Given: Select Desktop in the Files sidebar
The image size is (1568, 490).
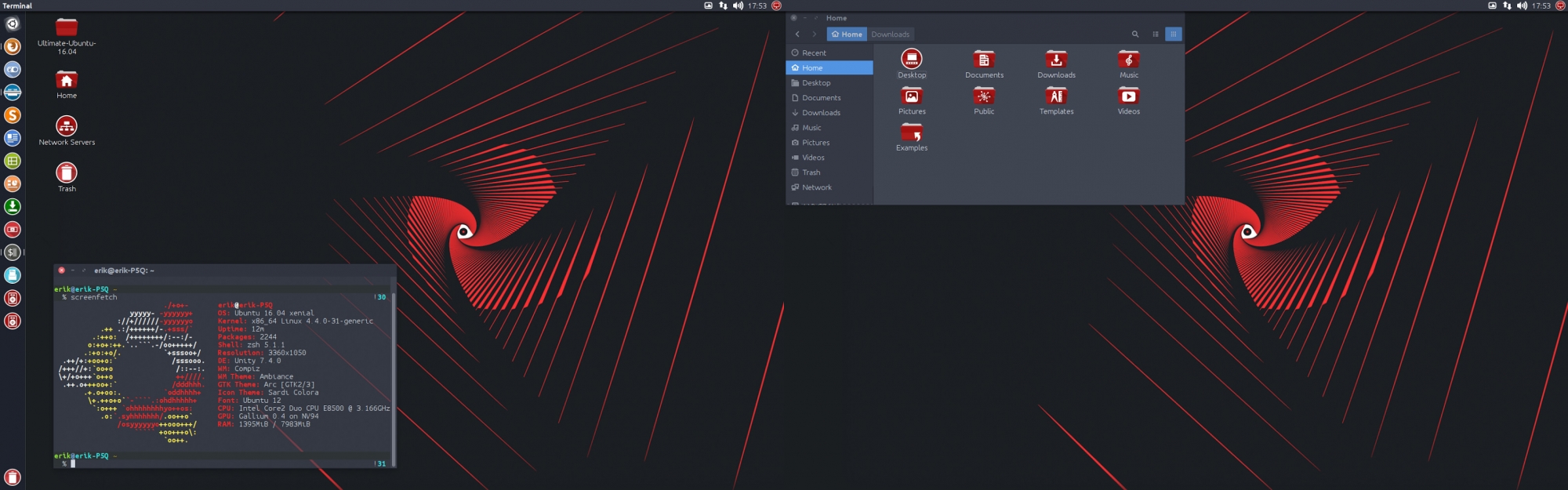Looking at the screenshot, I should click(x=829, y=82).
